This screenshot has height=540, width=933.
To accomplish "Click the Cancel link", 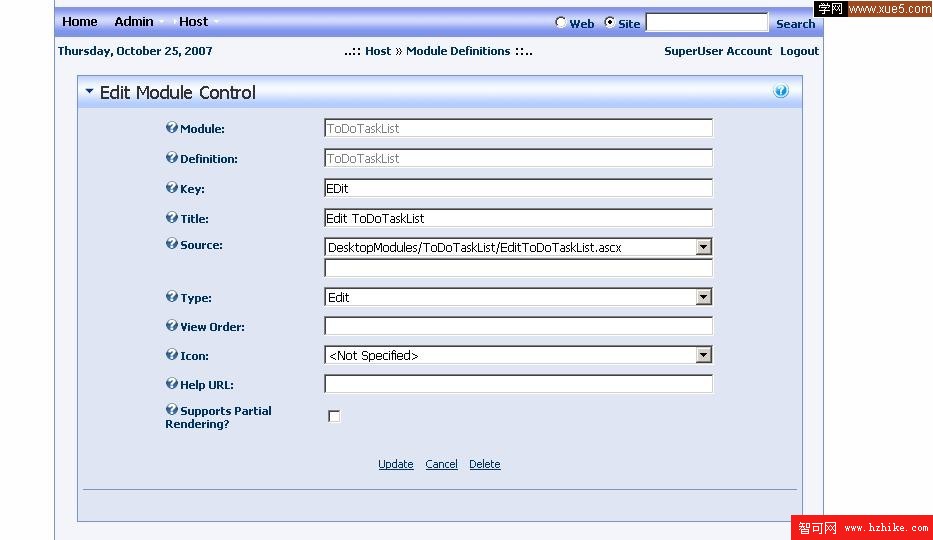I will tap(442, 464).
